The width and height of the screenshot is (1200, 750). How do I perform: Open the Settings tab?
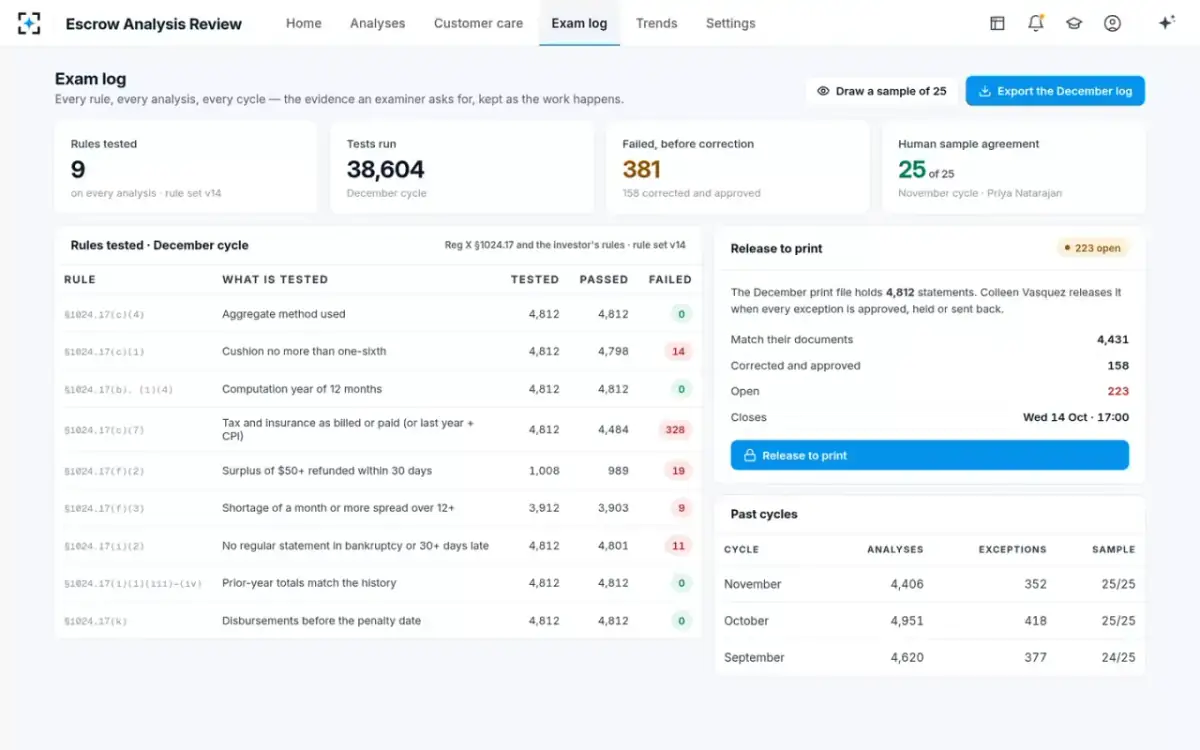tap(731, 23)
